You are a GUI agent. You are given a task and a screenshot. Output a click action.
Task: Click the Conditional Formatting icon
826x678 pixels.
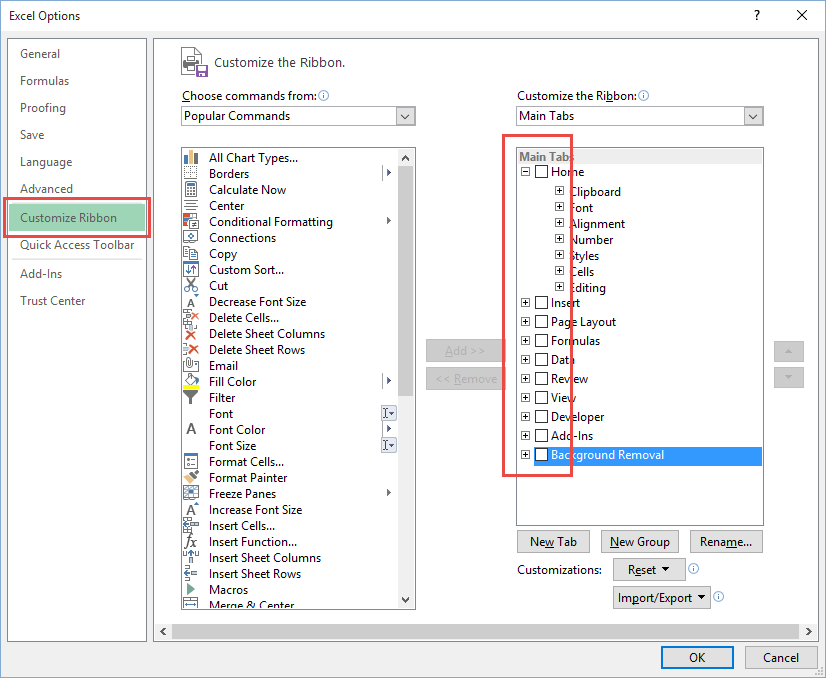191,221
